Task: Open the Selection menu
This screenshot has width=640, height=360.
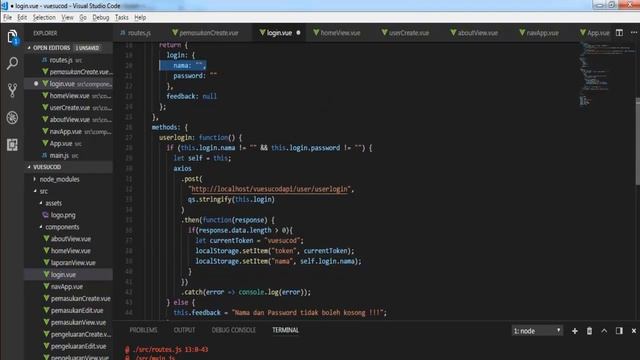Action: point(44,18)
